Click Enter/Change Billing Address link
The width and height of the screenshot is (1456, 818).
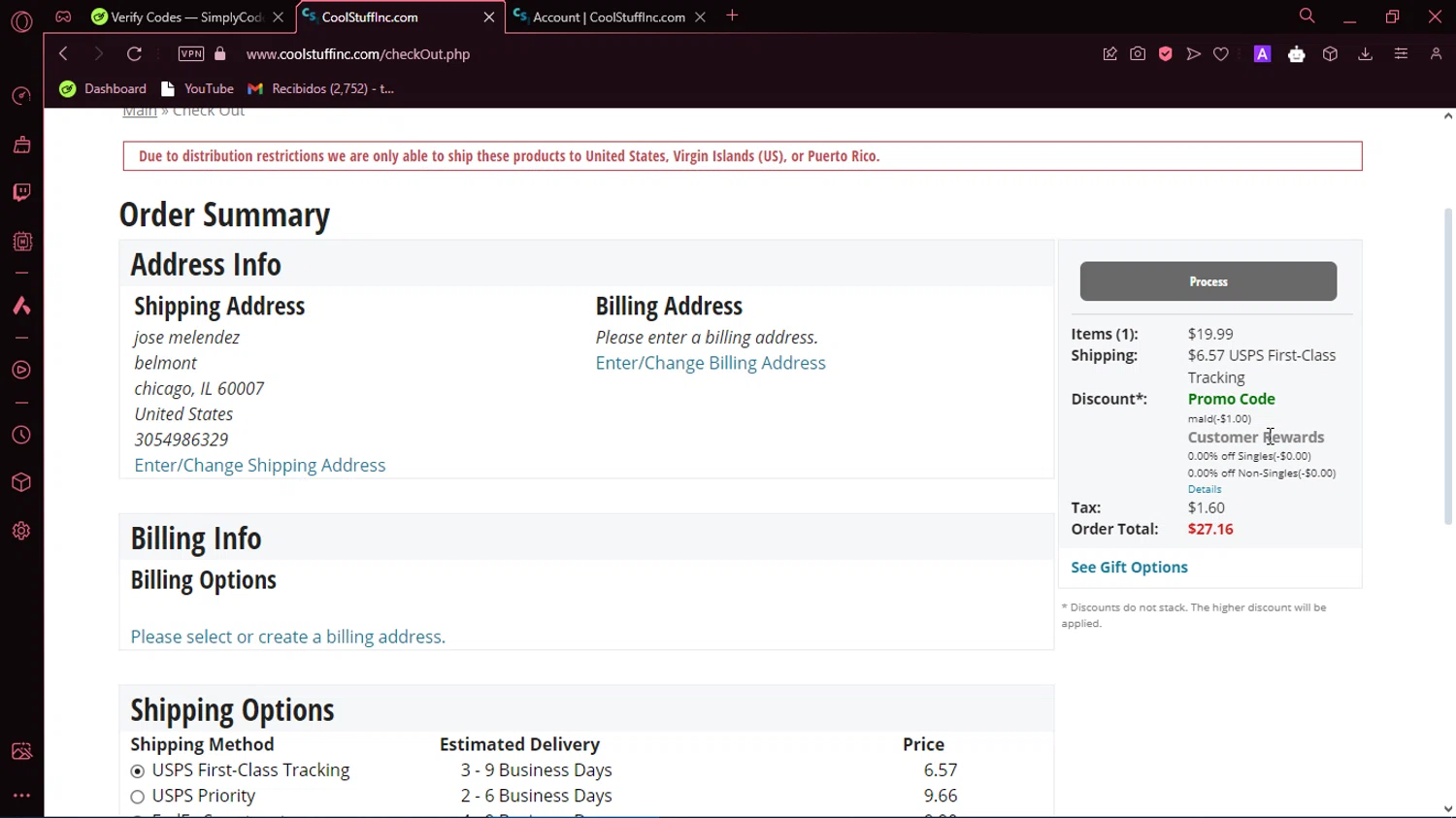711,363
